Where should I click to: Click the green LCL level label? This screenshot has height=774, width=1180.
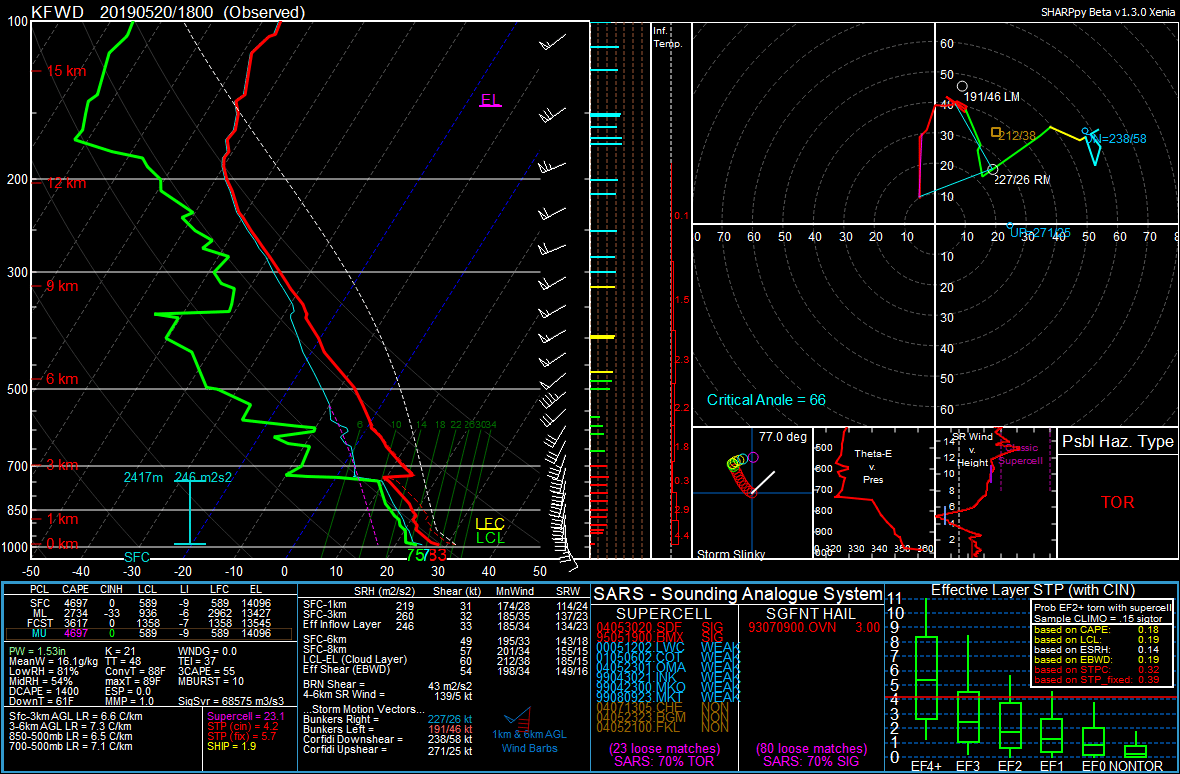[x=490, y=538]
